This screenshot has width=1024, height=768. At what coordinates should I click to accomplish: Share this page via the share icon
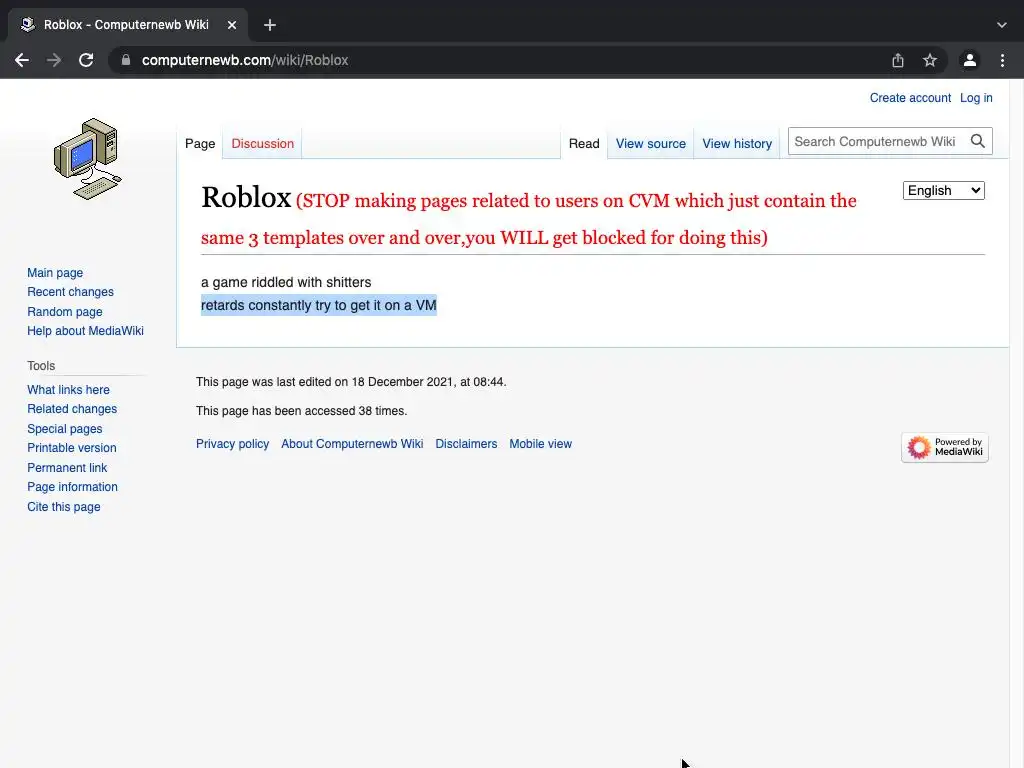point(898,60)
